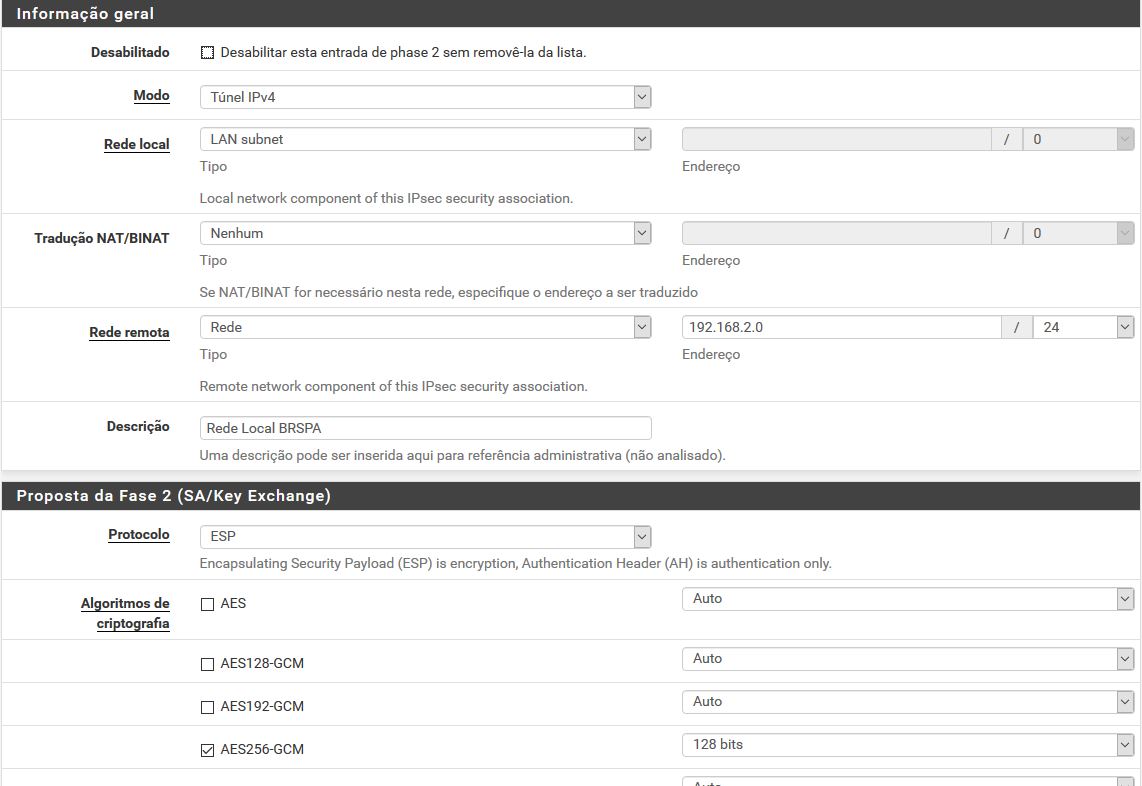Uncheck the AES256-GCM checkbox
Screen dimensions: 1142x786
[207, 750]
